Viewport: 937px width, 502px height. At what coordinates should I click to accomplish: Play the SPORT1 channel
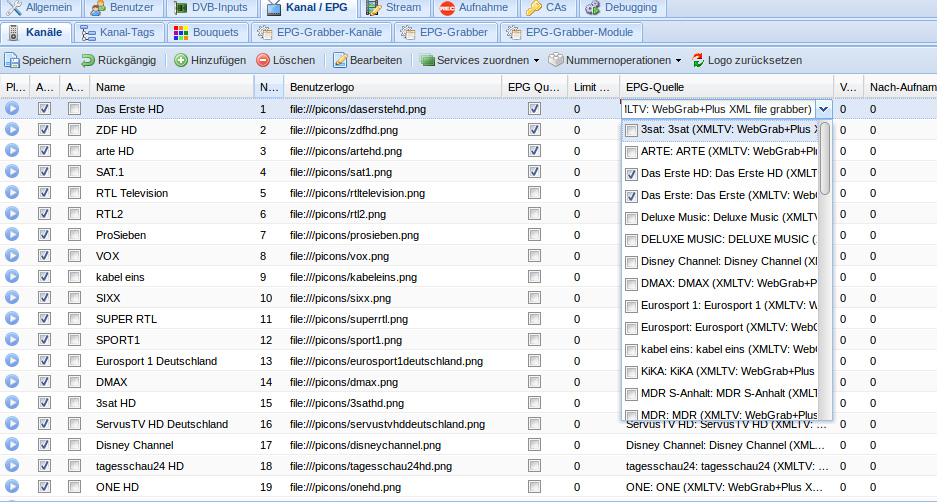pos(12,339)
